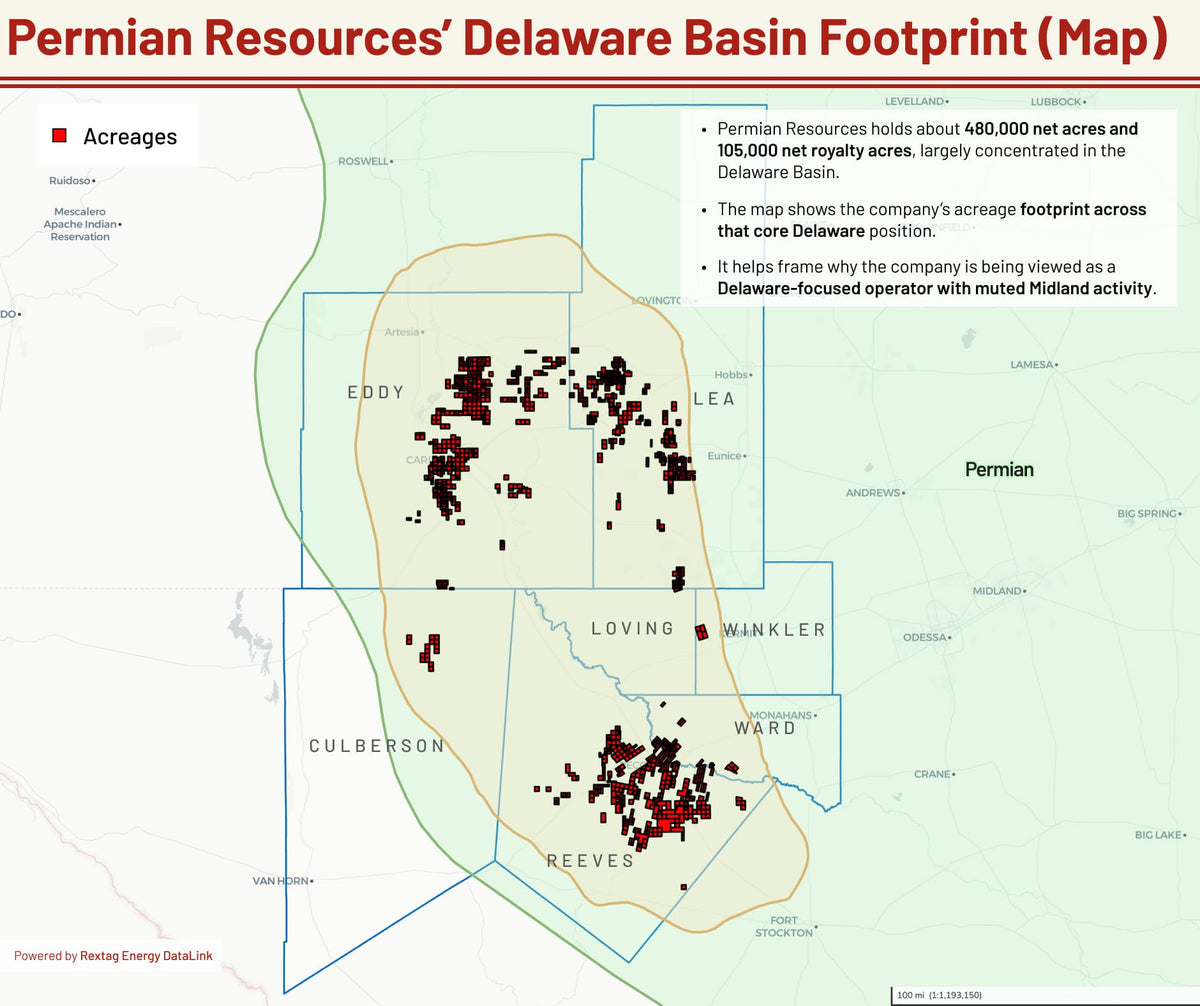Click the VAN HORN city label
1200x1006 pixels.
point(281,881)
